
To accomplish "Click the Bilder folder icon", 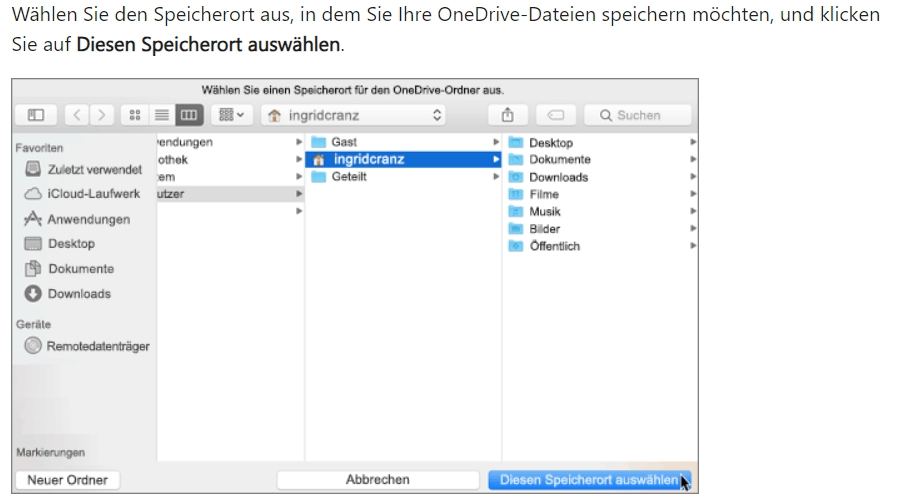I will click(515, 229).
